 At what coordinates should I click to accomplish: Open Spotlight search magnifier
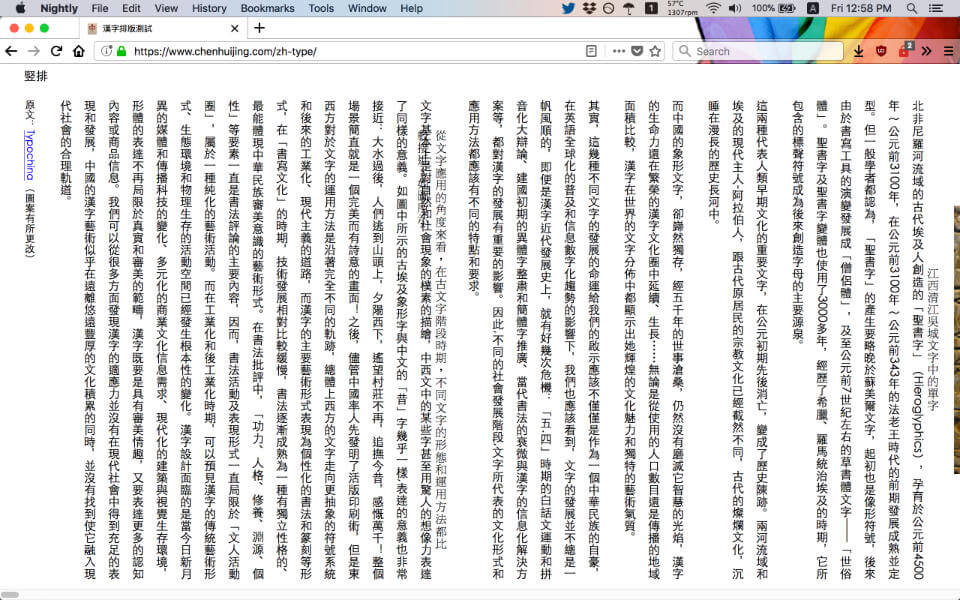912,9
